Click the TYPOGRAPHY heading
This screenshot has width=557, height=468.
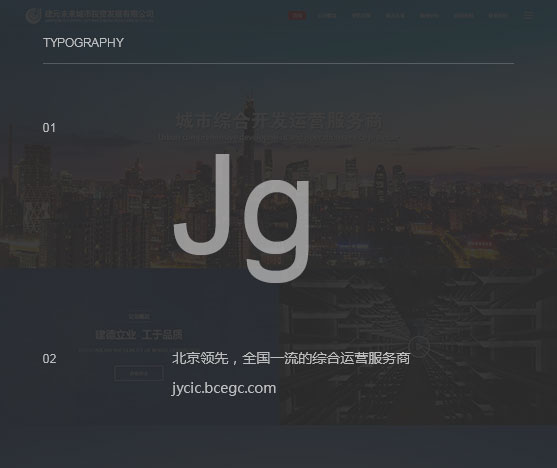[83, 43]
